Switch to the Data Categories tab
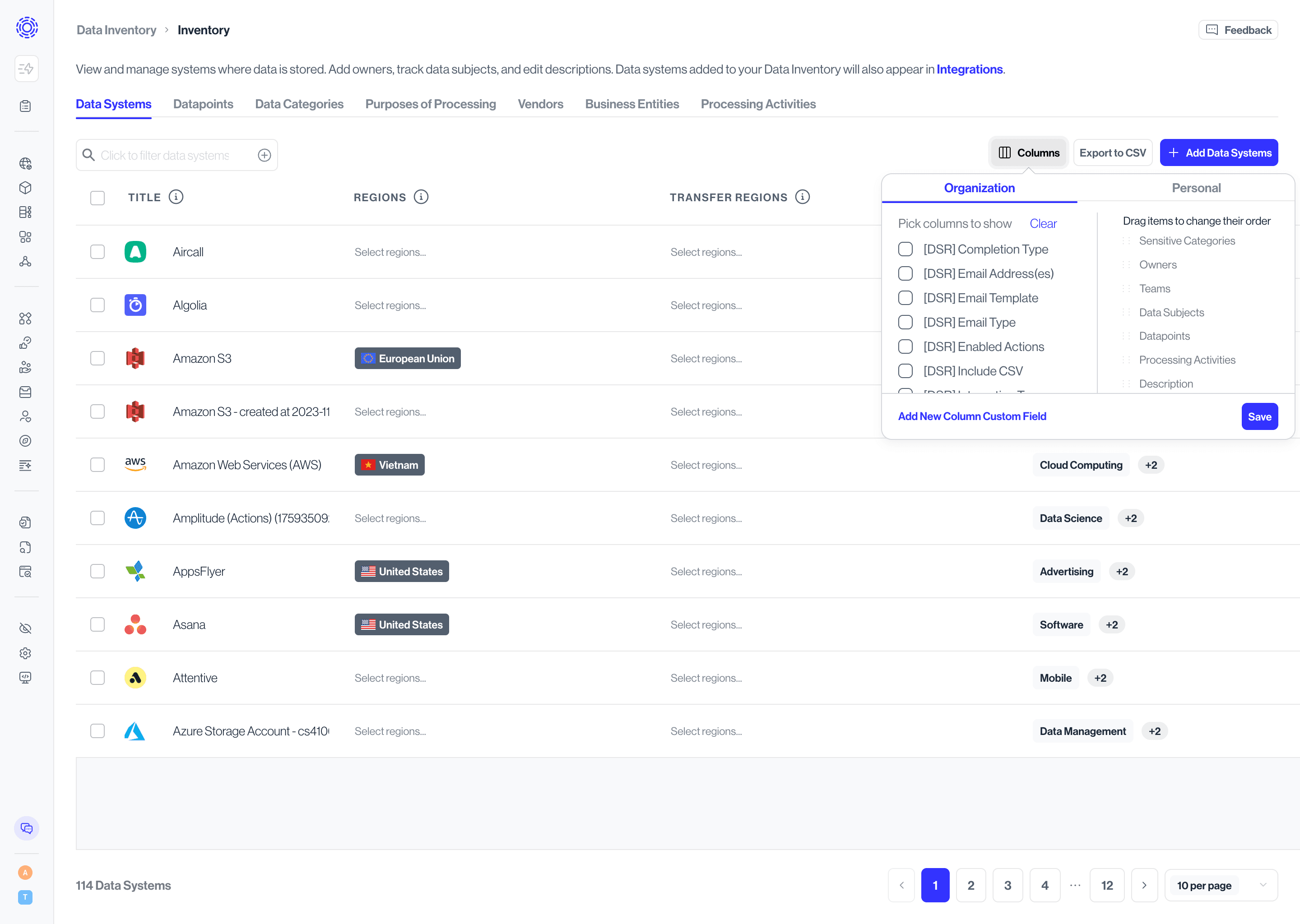Viewport: 1300px width, 924px height. click(x=299, y=104)
